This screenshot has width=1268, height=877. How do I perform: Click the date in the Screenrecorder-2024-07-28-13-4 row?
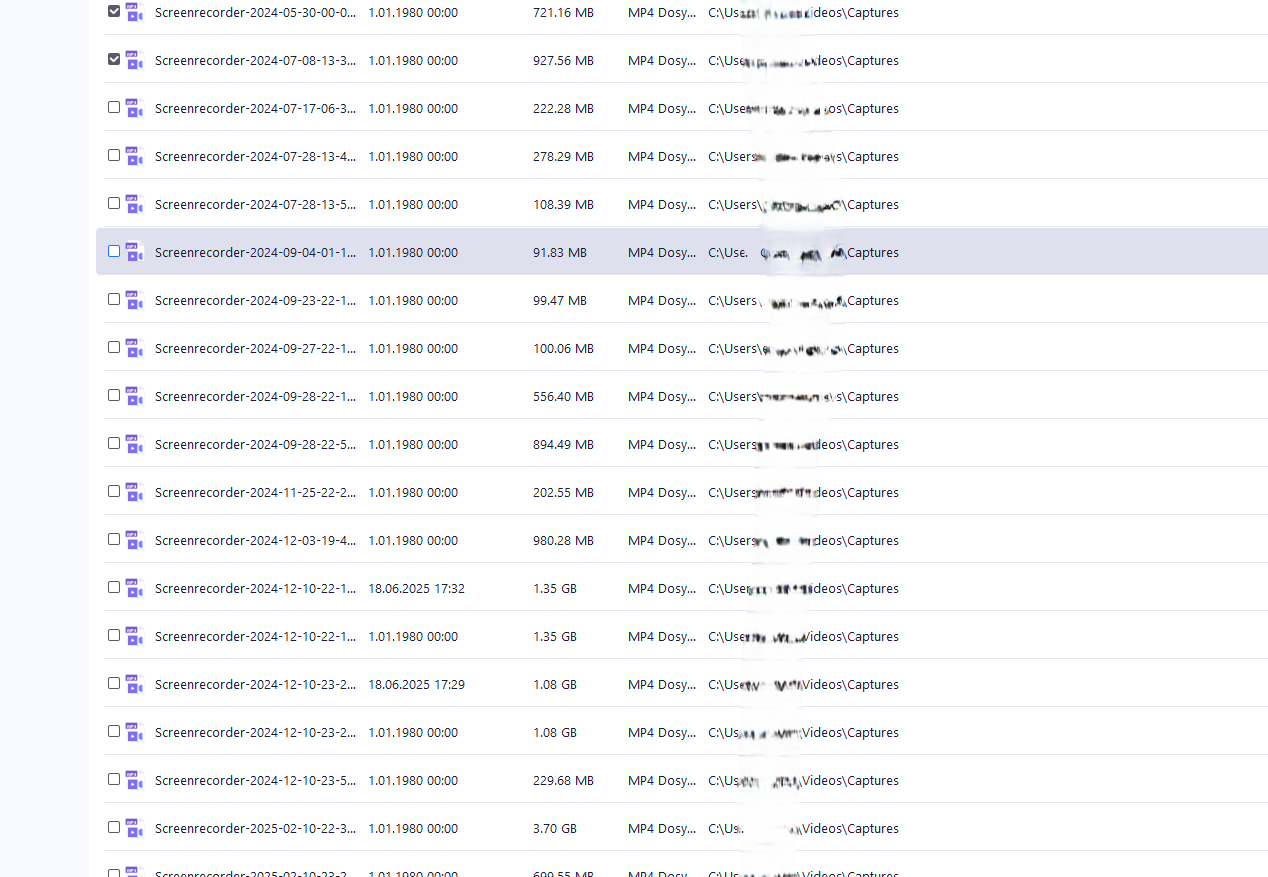(413, 156)
